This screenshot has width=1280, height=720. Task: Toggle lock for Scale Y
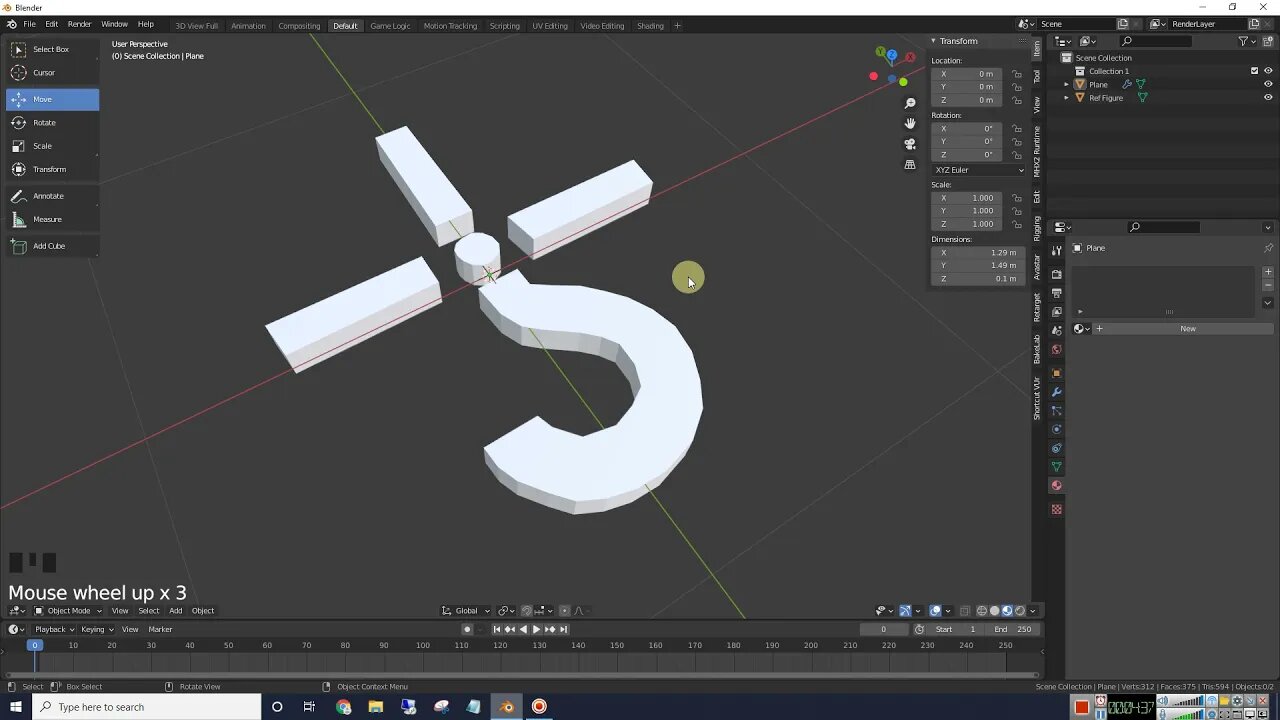(x=1016, y=211)
